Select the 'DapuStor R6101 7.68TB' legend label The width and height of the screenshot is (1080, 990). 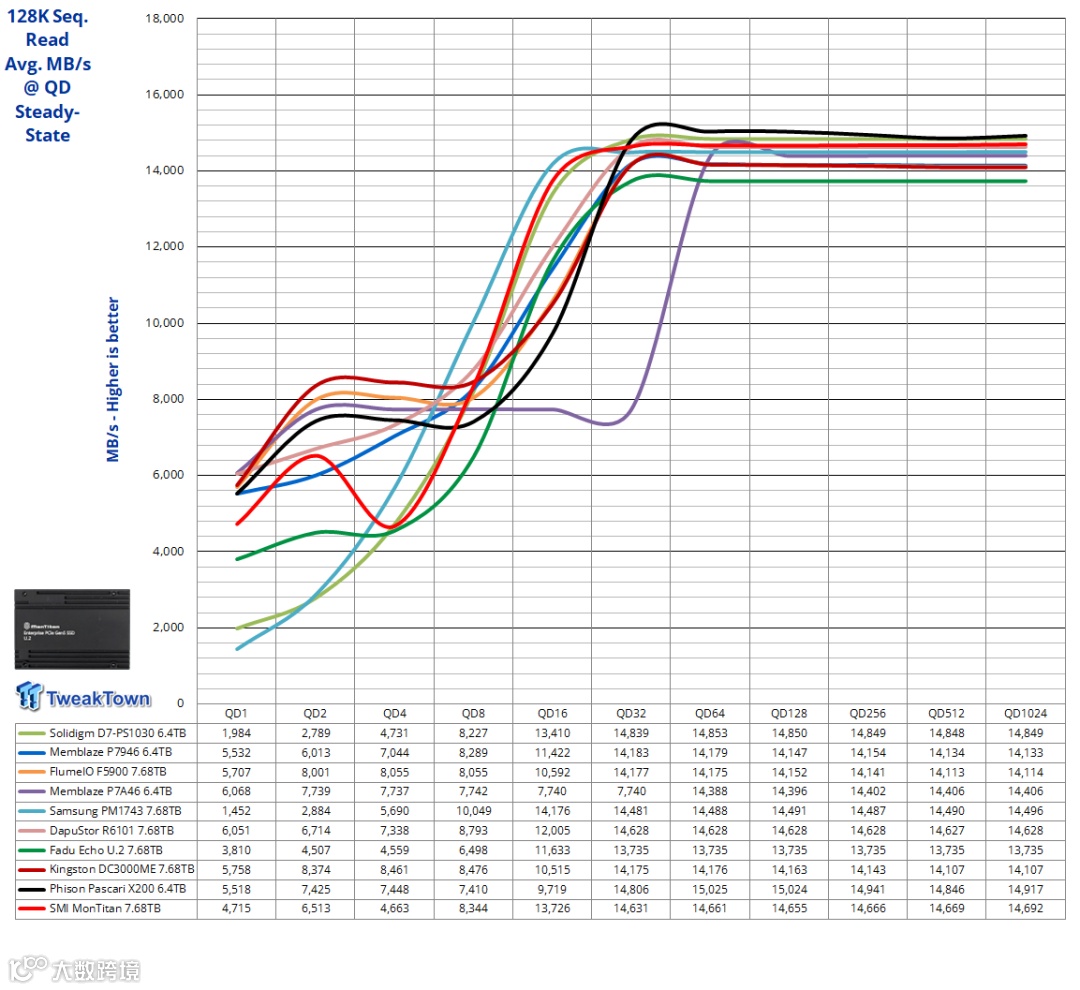112,831
